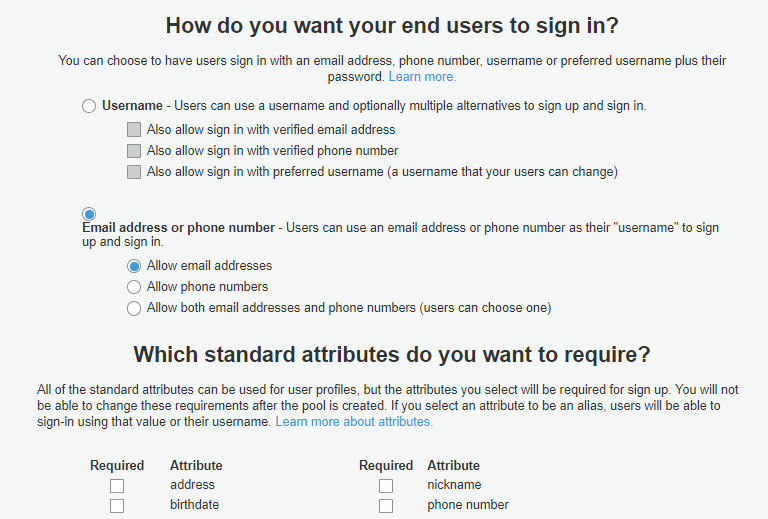Require the phone number attribute checkbox

point(386,506)
